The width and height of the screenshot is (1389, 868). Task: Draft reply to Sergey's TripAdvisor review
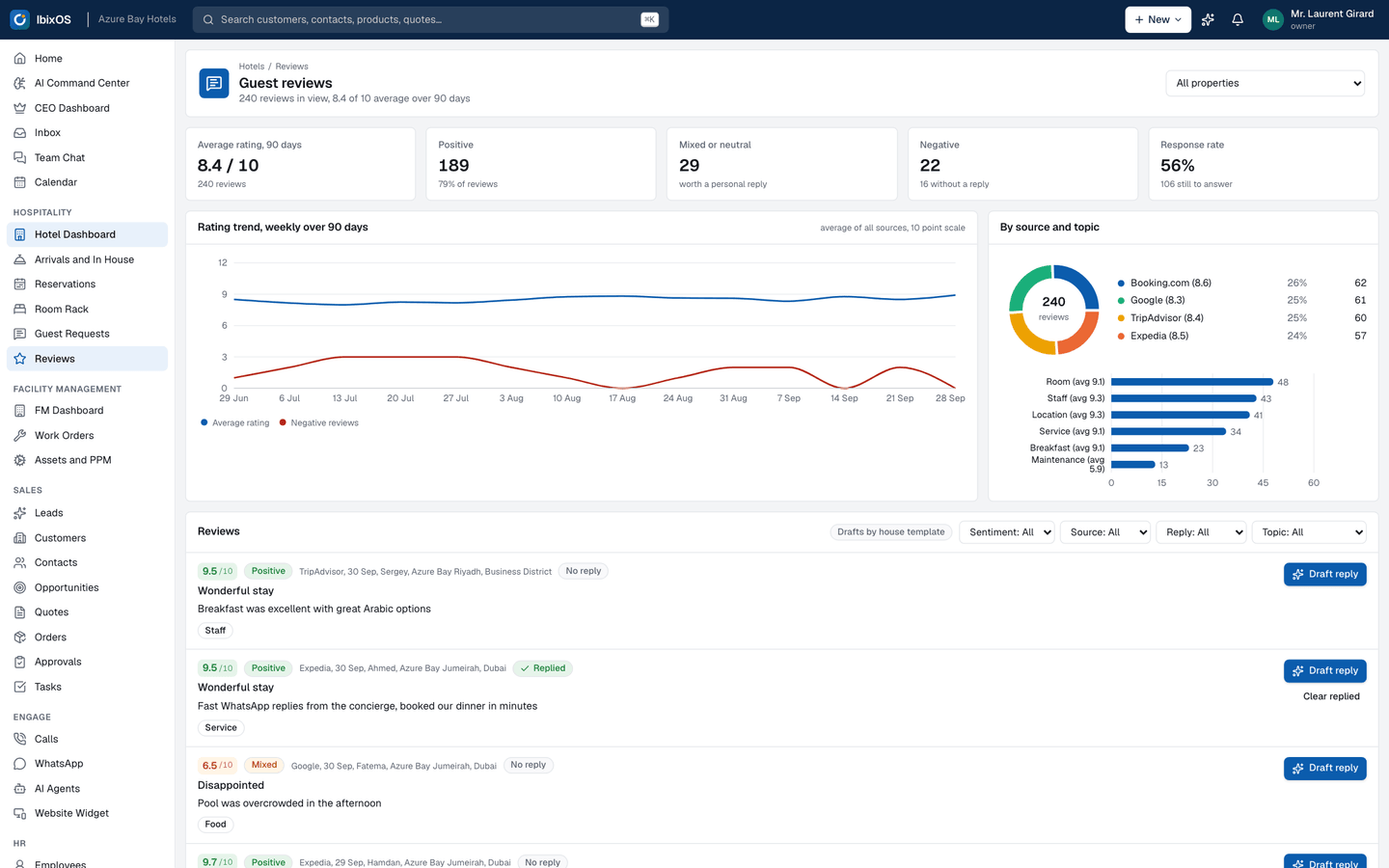1324,574
